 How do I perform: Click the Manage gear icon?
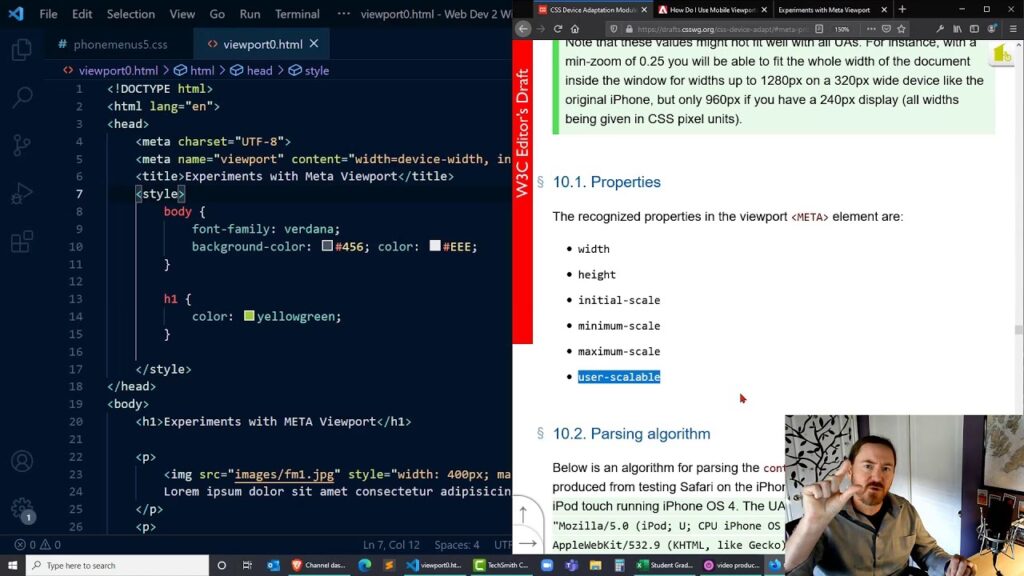tap(21, 509)
